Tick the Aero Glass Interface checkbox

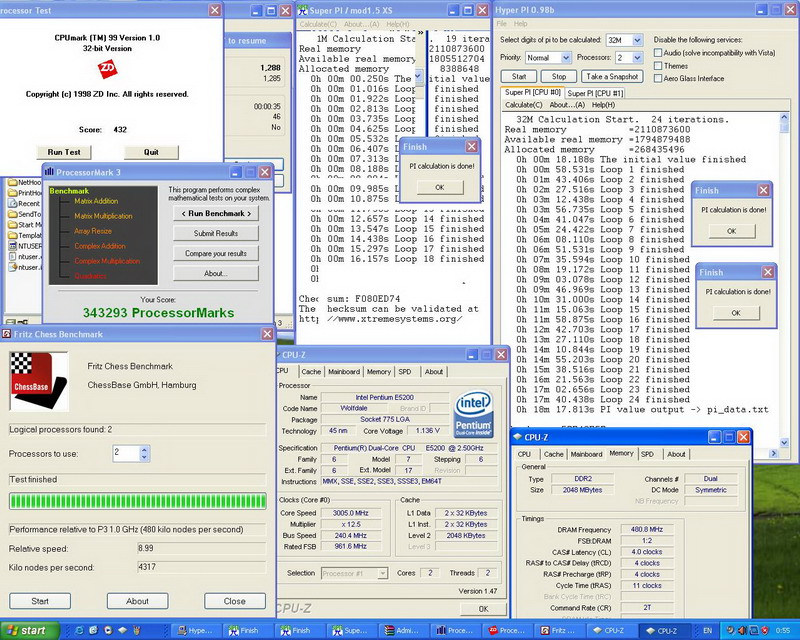click(660, 79)
